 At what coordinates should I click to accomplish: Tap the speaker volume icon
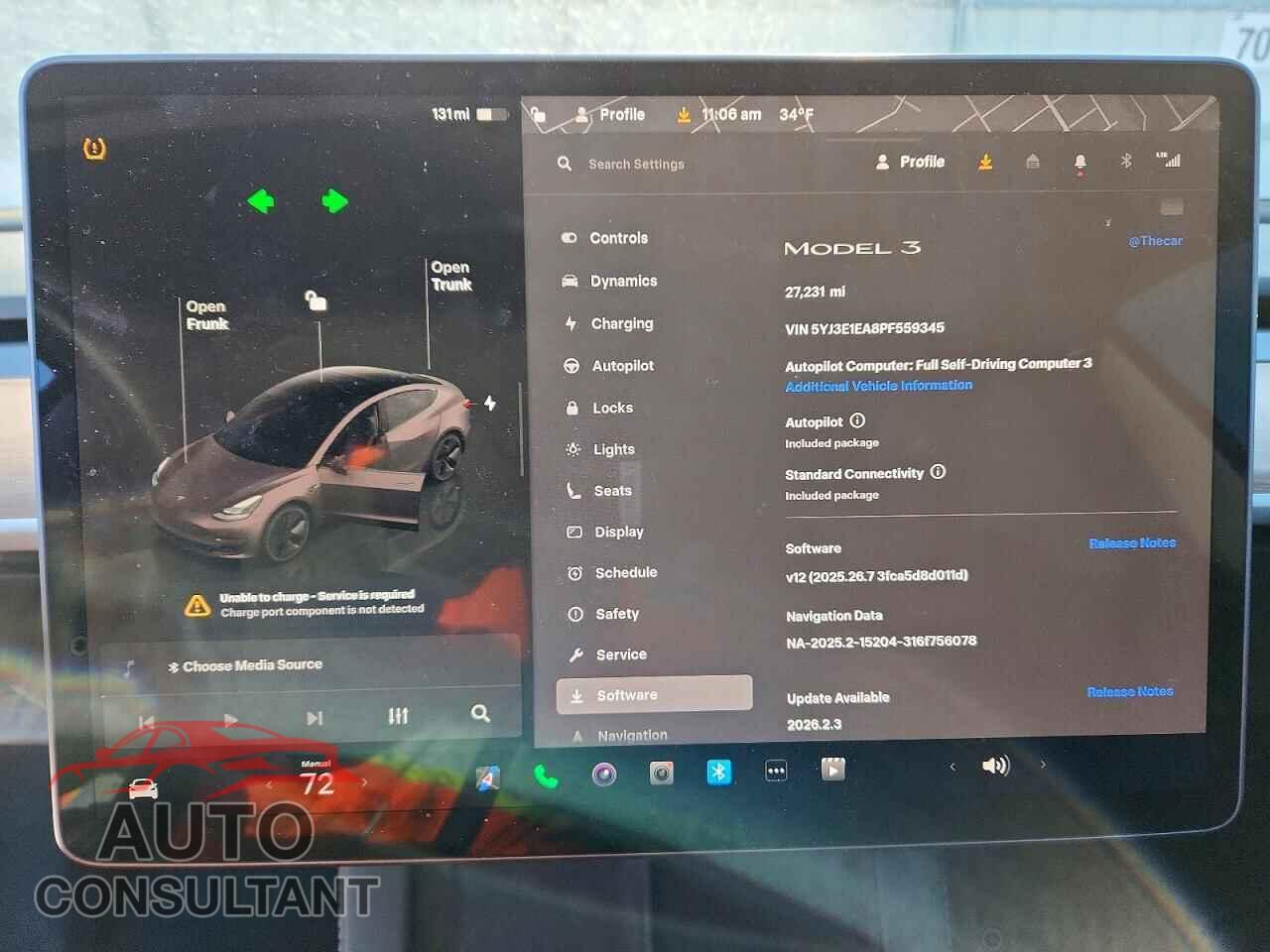[995, 765]
